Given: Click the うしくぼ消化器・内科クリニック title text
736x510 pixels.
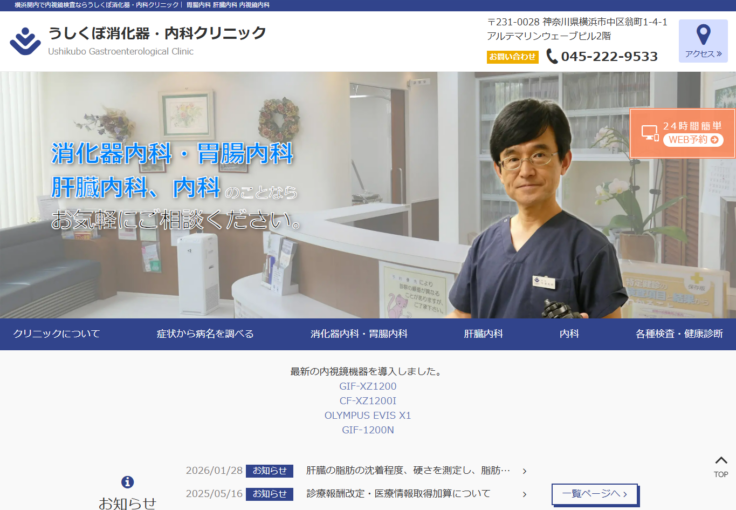Looking at the screenshot, I should (157, 33).
